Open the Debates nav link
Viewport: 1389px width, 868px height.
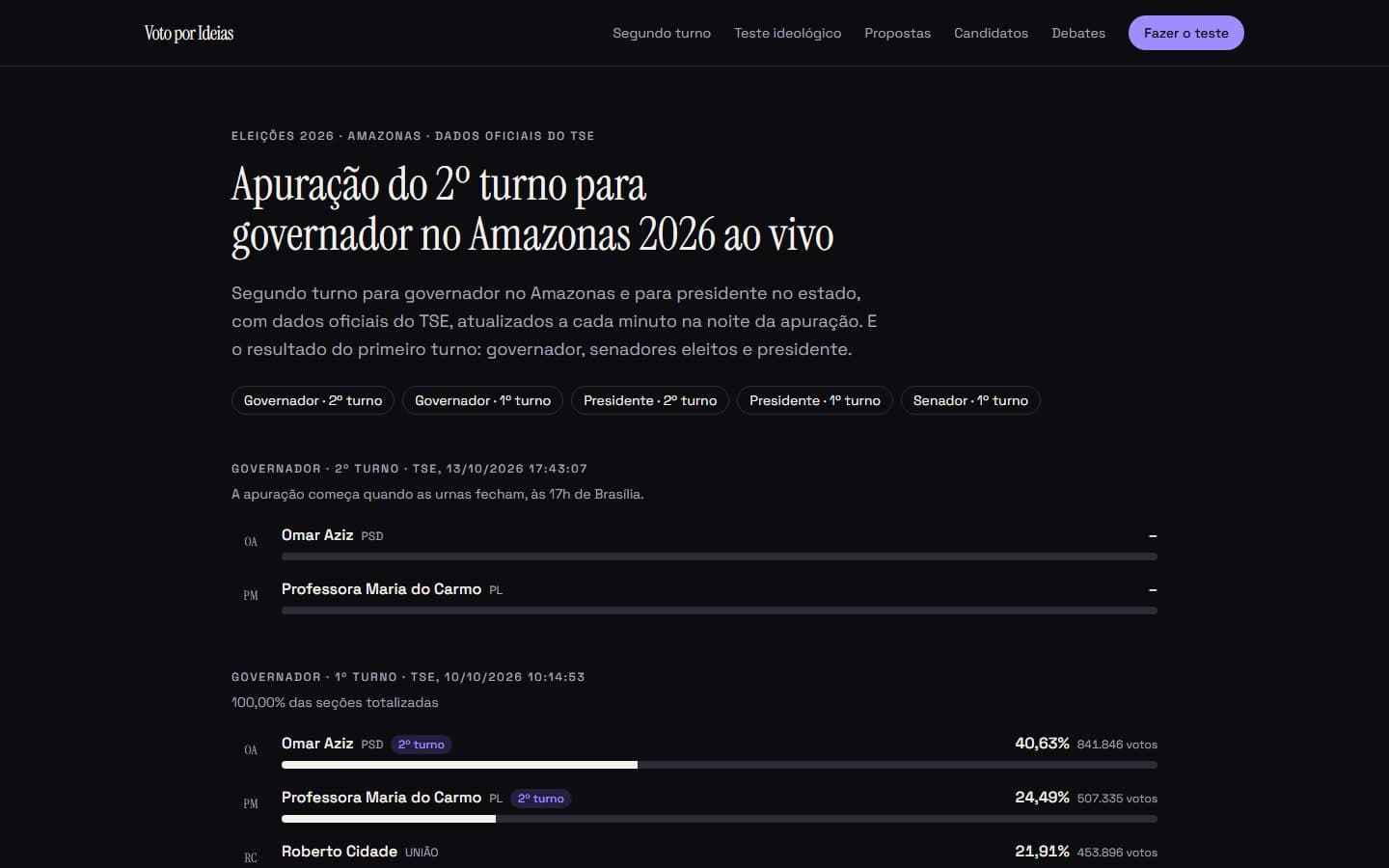1078,33
